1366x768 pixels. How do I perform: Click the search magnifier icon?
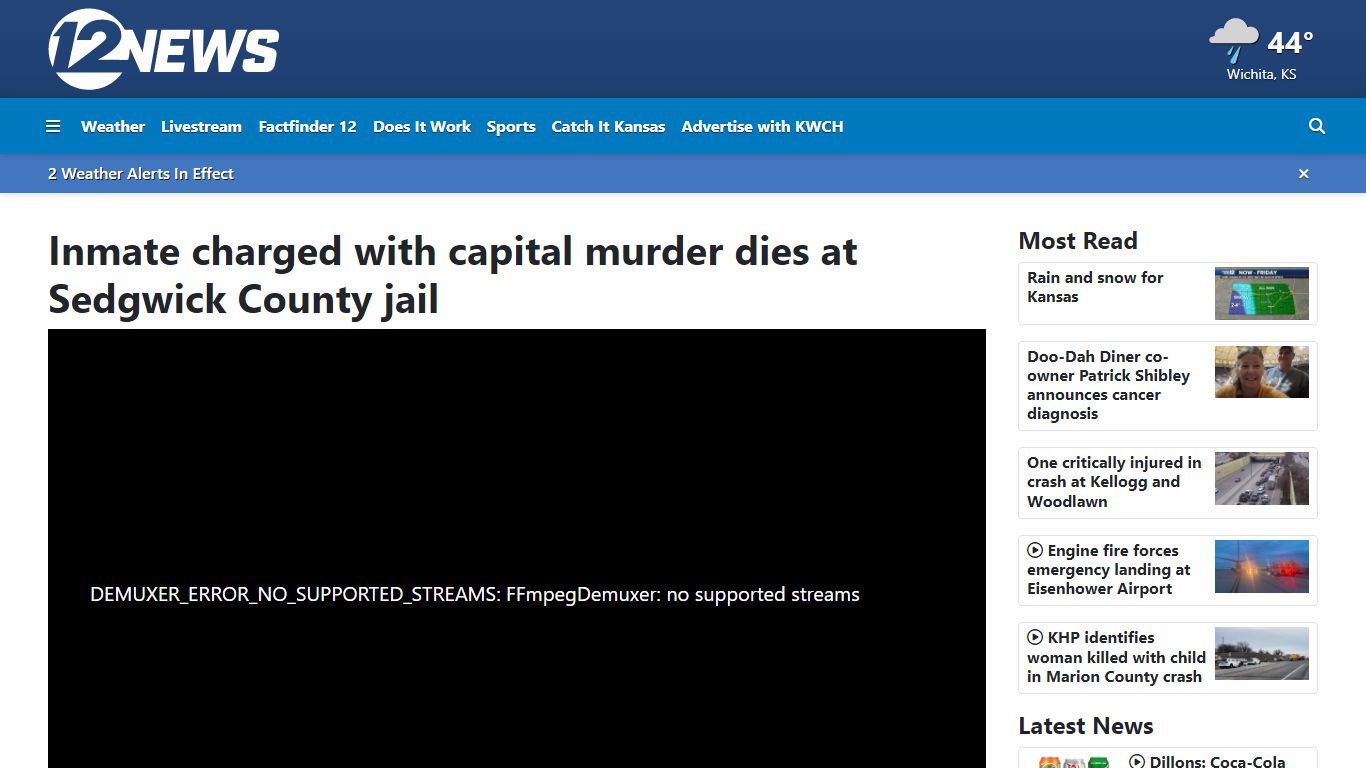tap(1317, 126)
